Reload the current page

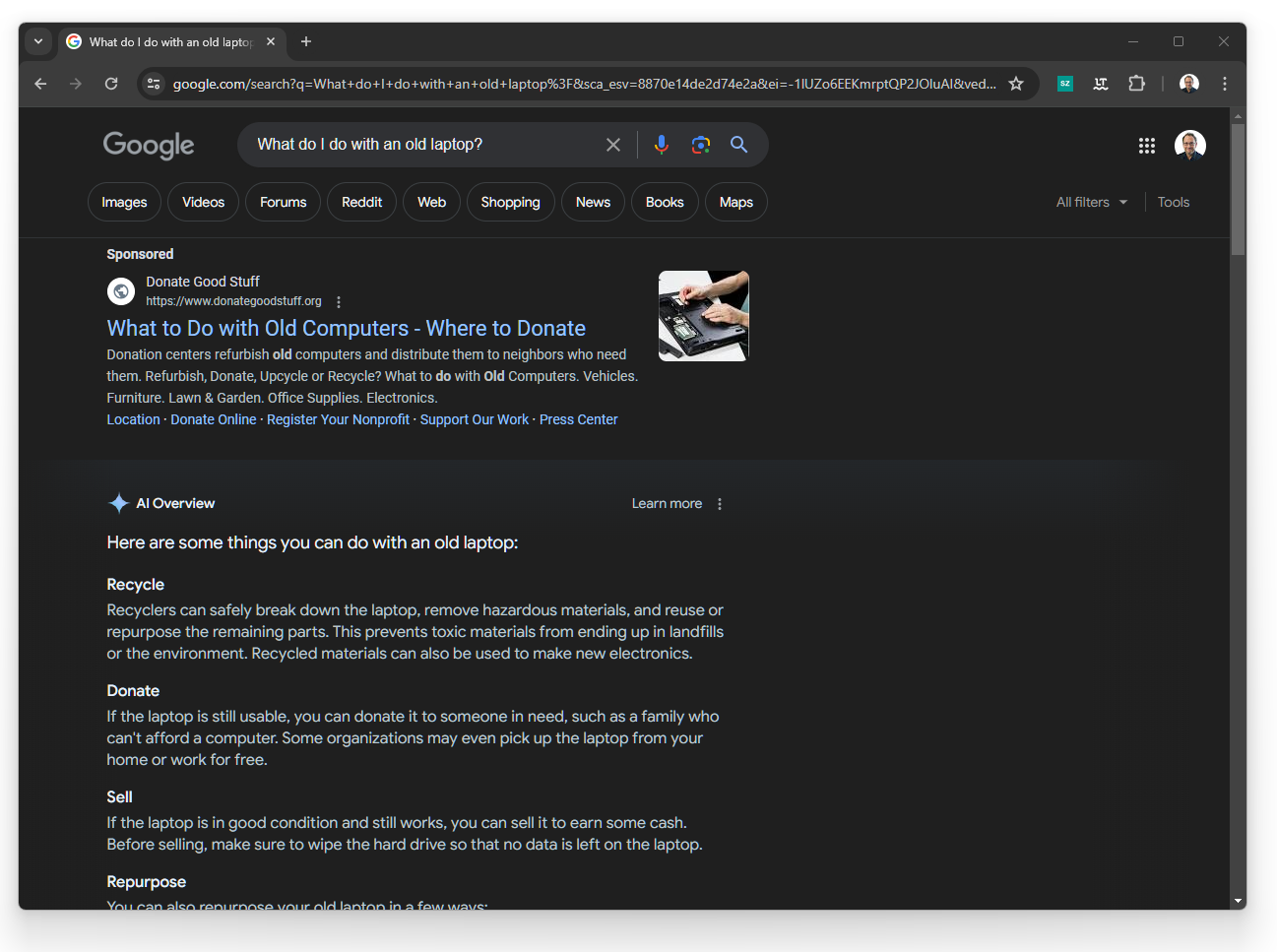(111, 84)
